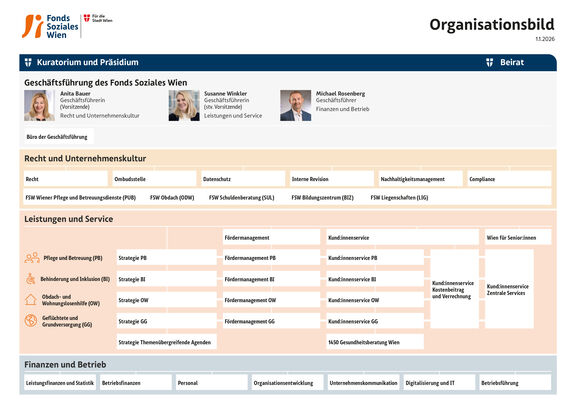Click the Kund:innenservice header box
The height and width of the screenshot is (407, 576).
(x=403, y=237)
